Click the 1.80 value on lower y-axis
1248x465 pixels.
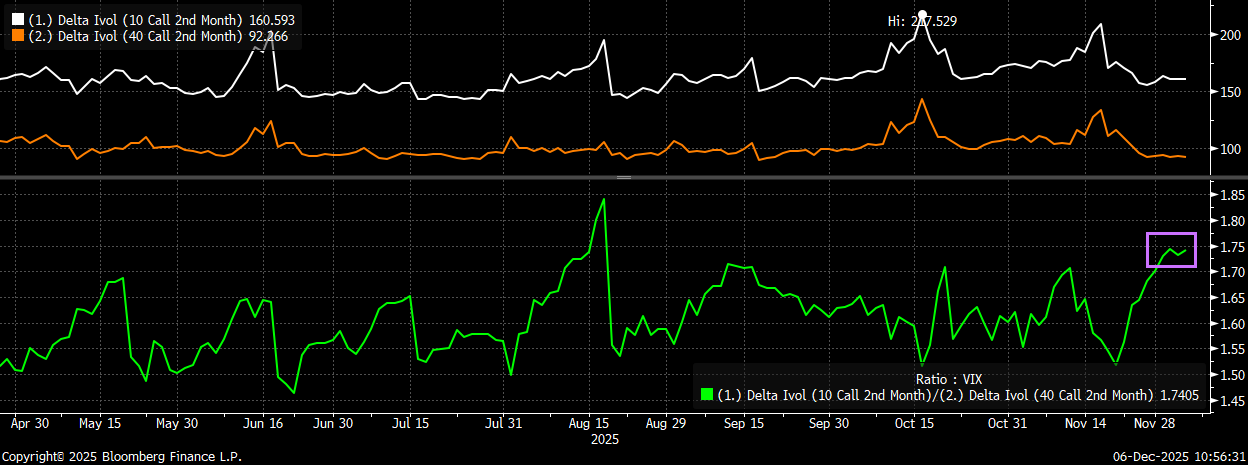pyautogui.click(x=1230, y=221)
